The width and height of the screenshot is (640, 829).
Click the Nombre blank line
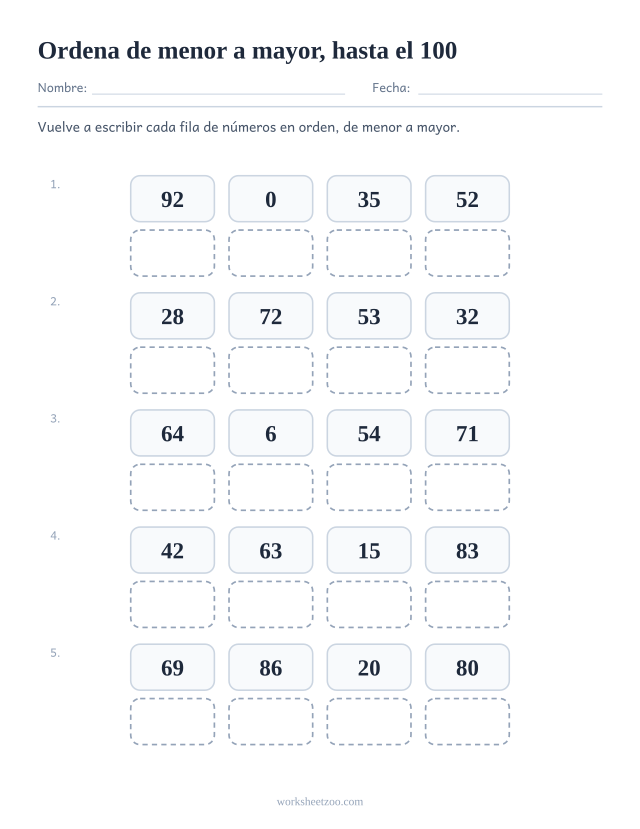(218, 94)
